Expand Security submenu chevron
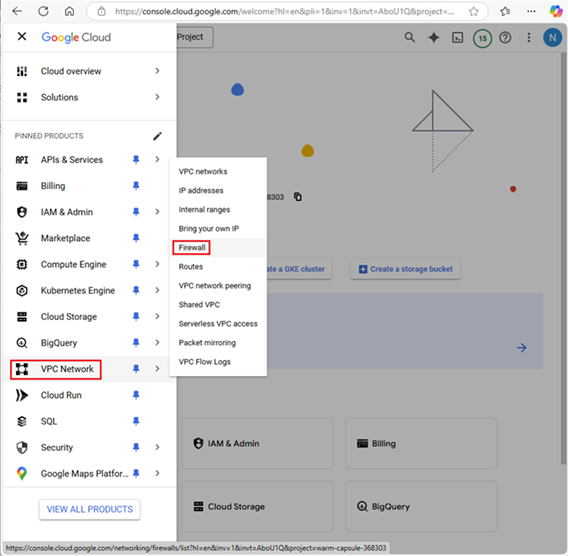The image size is (568, 556). click(x=157, y=447)
